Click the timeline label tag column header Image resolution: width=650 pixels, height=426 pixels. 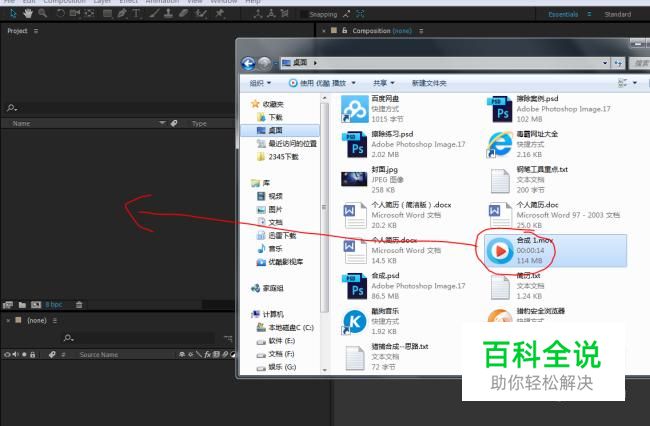pos(52,355)
